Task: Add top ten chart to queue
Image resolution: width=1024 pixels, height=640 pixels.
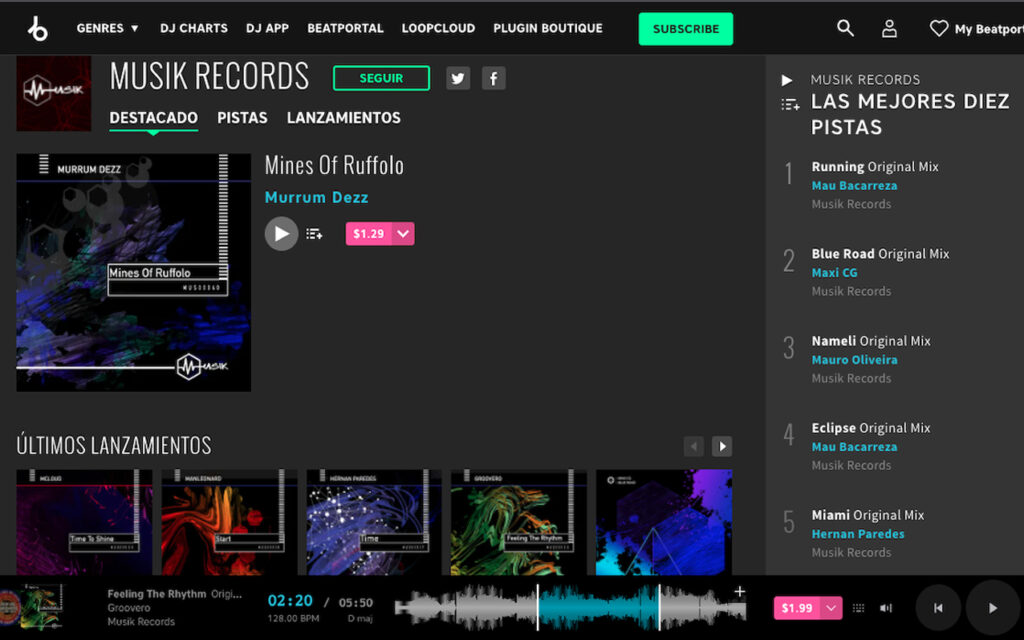Action: pos(790,104)
